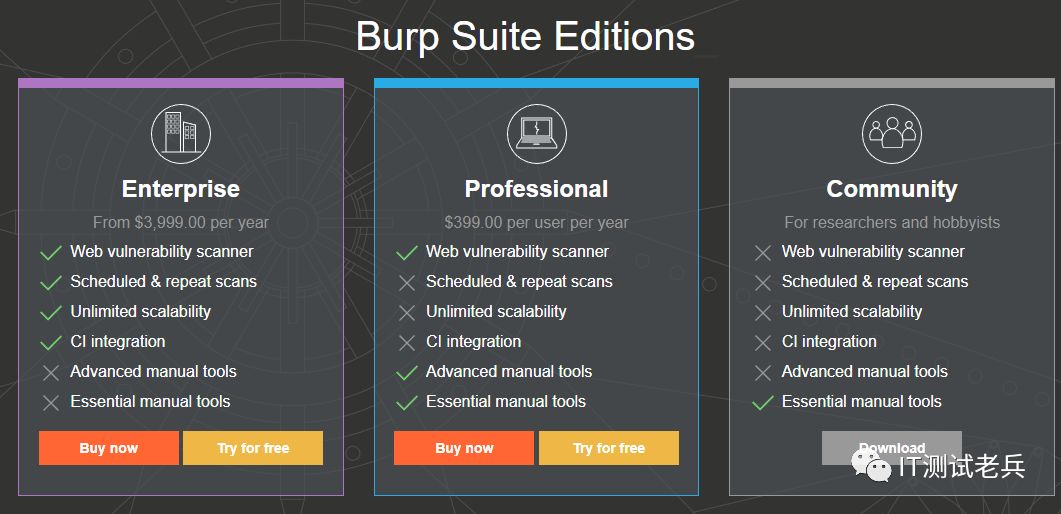Click the $399.00 per user per year price
This screenshot has height=514, width=1061.
536,222
